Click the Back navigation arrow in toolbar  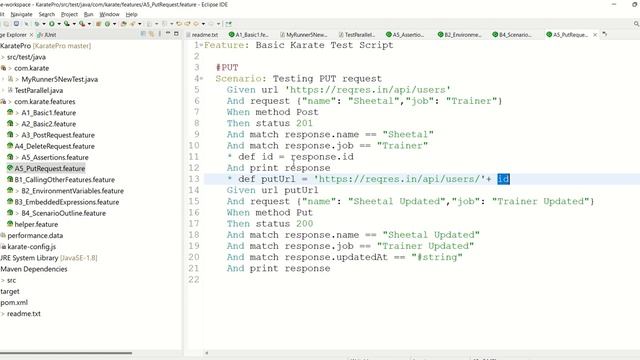(x=196, y=24)
